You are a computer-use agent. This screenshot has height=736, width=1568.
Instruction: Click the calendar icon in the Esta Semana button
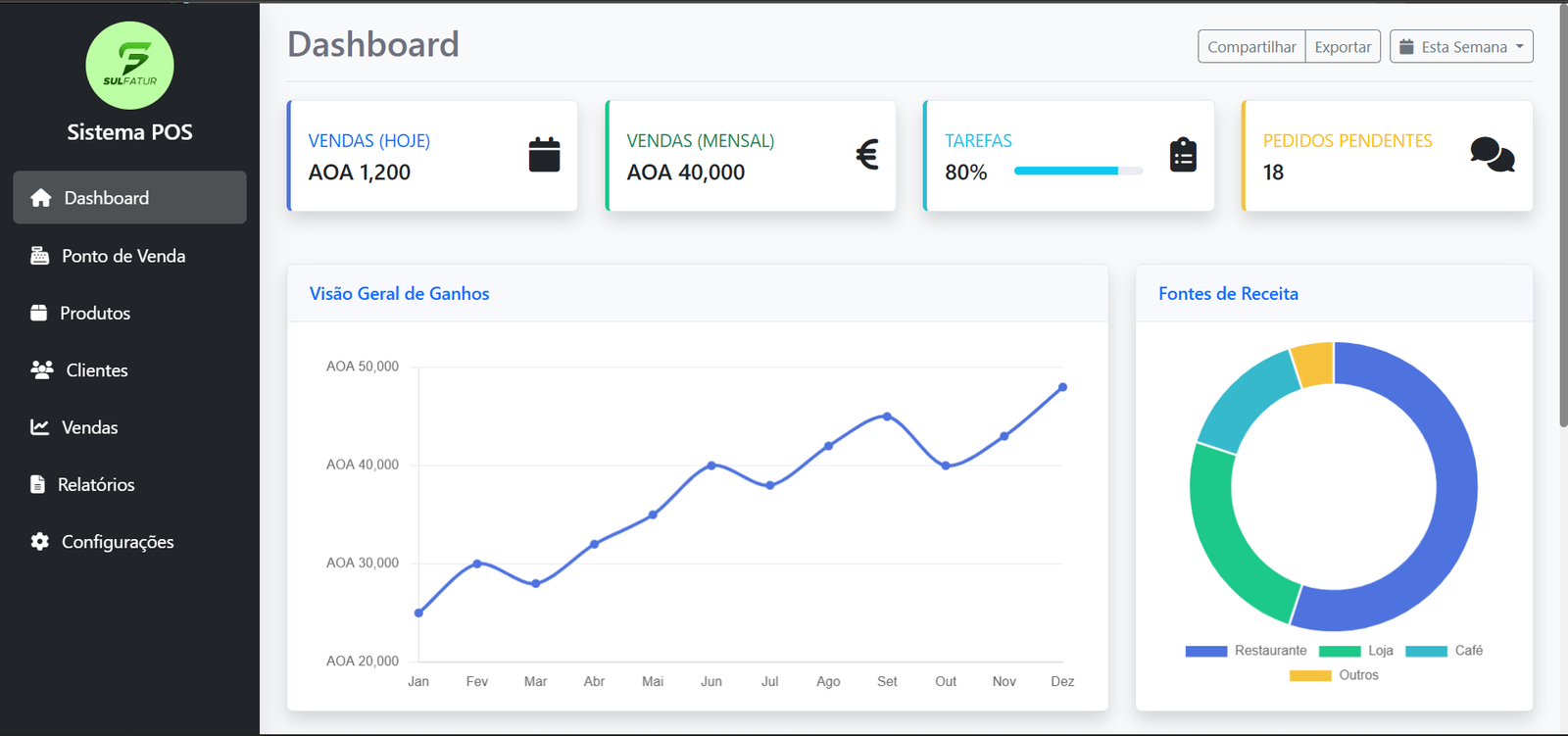[1406, 46]
